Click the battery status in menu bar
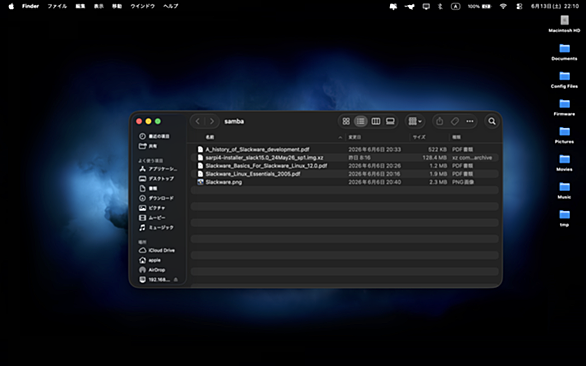Viewport: 586px width, 366px height. pos(479,6)
